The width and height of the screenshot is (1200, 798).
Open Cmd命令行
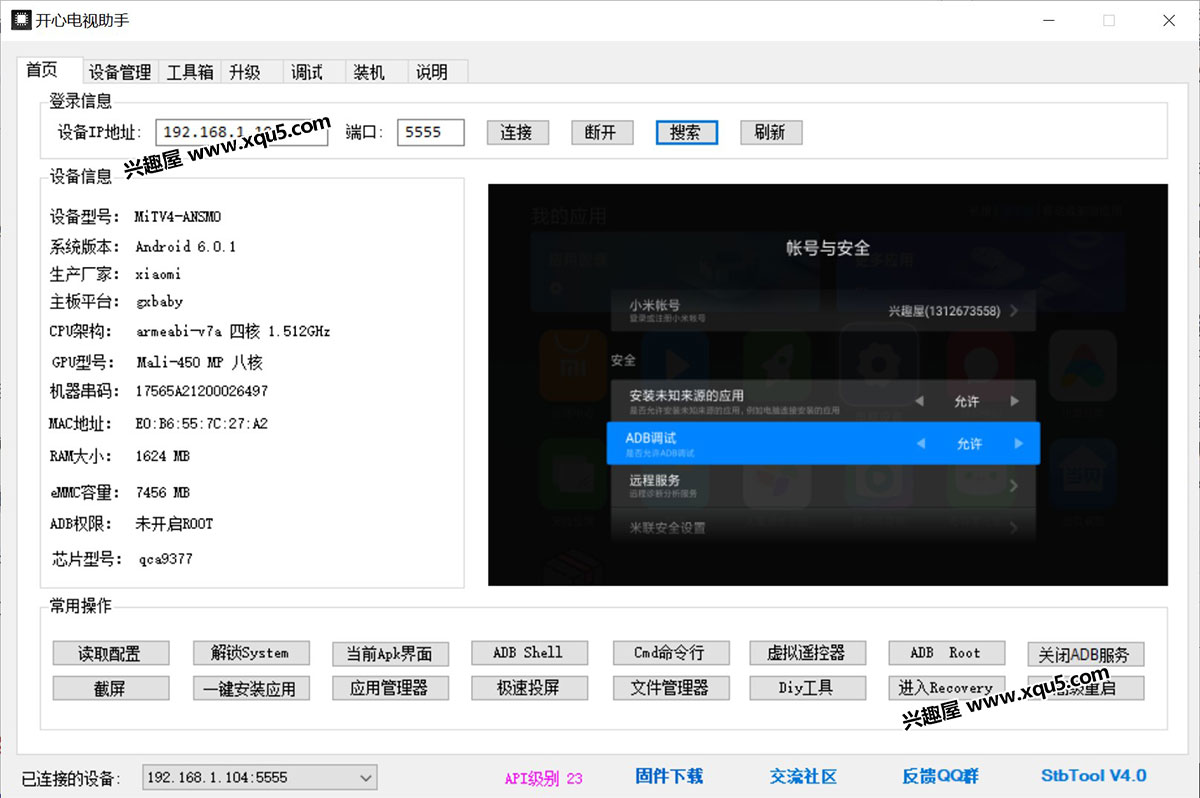point(670,653)
